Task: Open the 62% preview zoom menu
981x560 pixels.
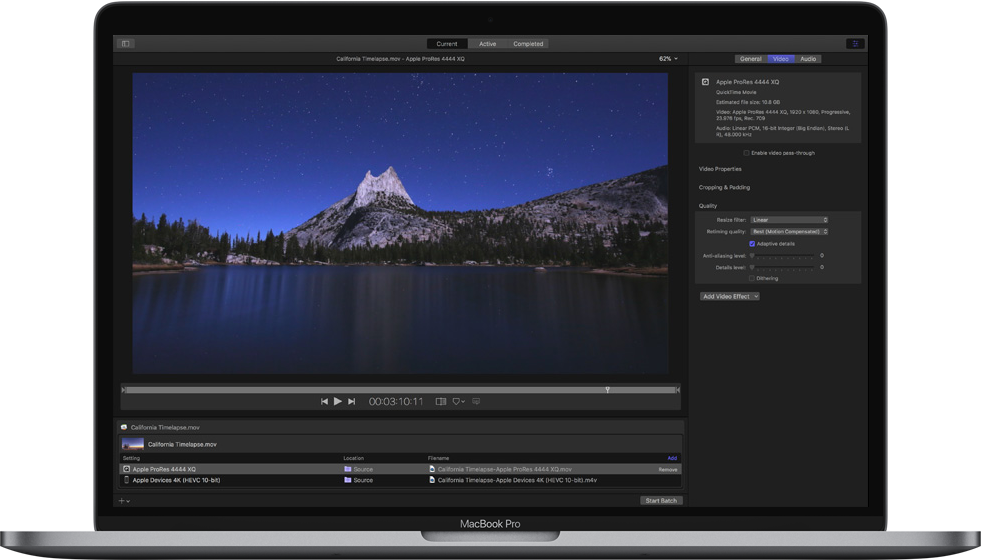Action: tap(668, 59)
